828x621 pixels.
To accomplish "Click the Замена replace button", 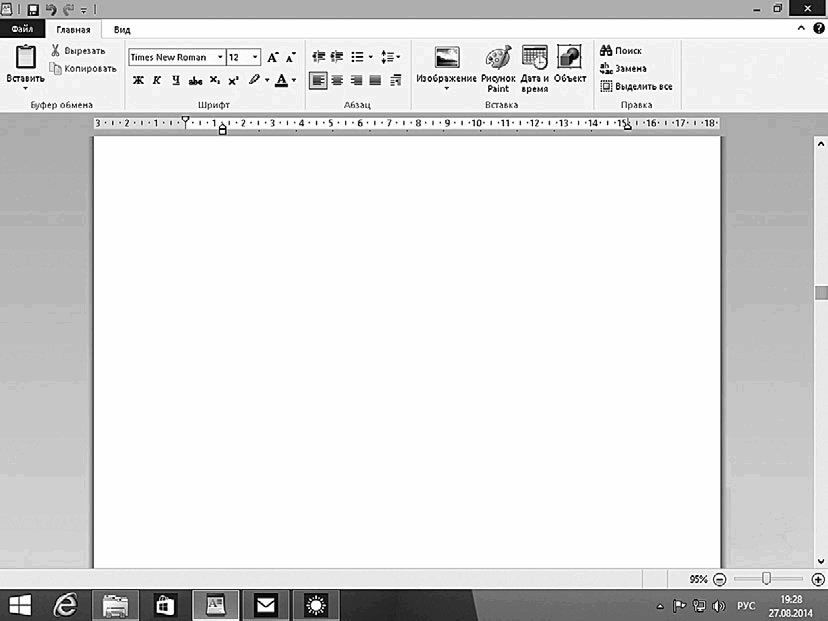I will [623, 68].
